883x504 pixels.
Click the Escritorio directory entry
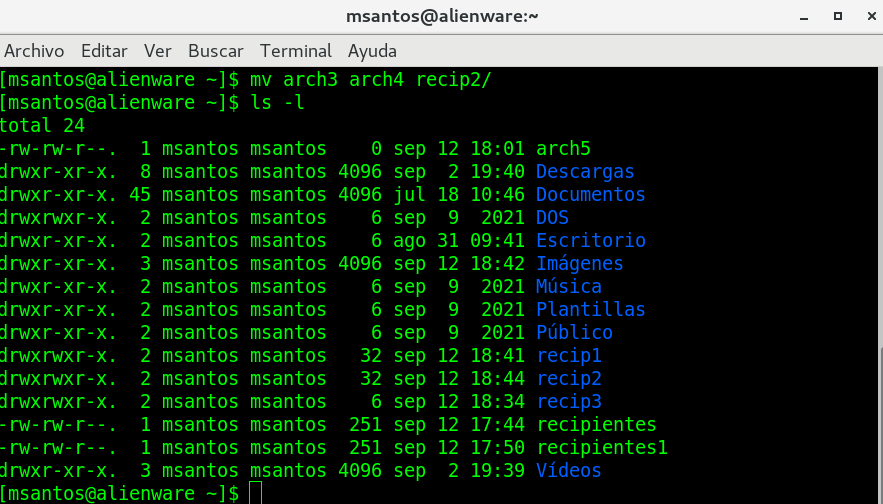(x=590, y=241)
